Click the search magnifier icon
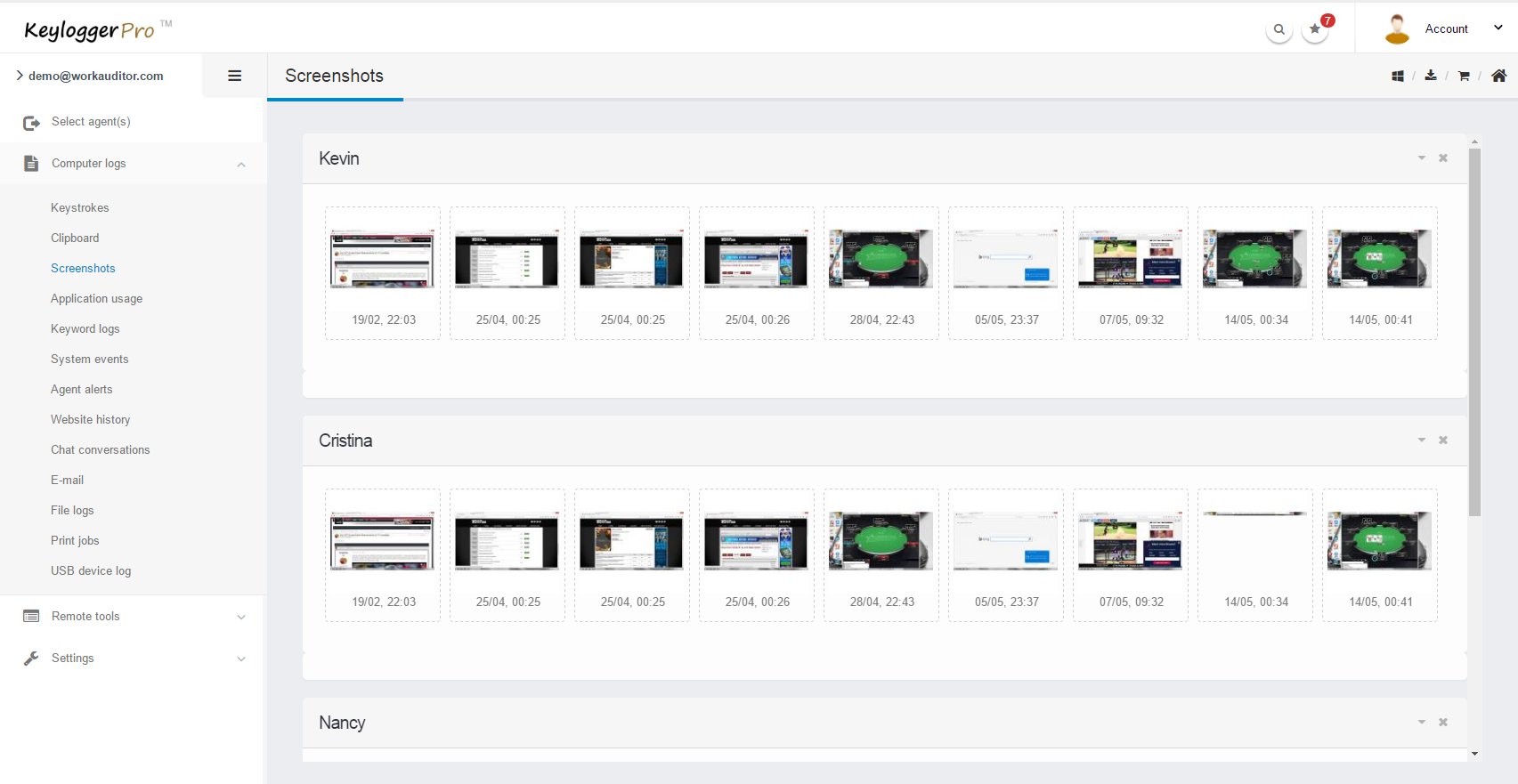The image size is (1518, 784). [1279, 29]
